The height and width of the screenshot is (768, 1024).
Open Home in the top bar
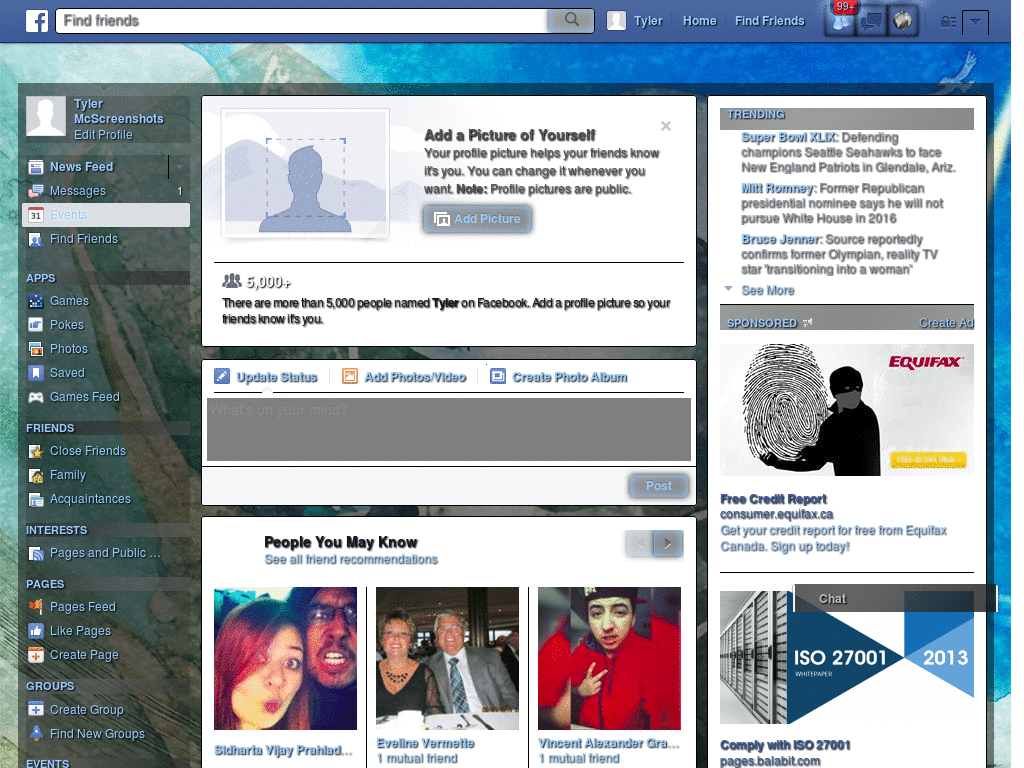(x=699, y=21)
